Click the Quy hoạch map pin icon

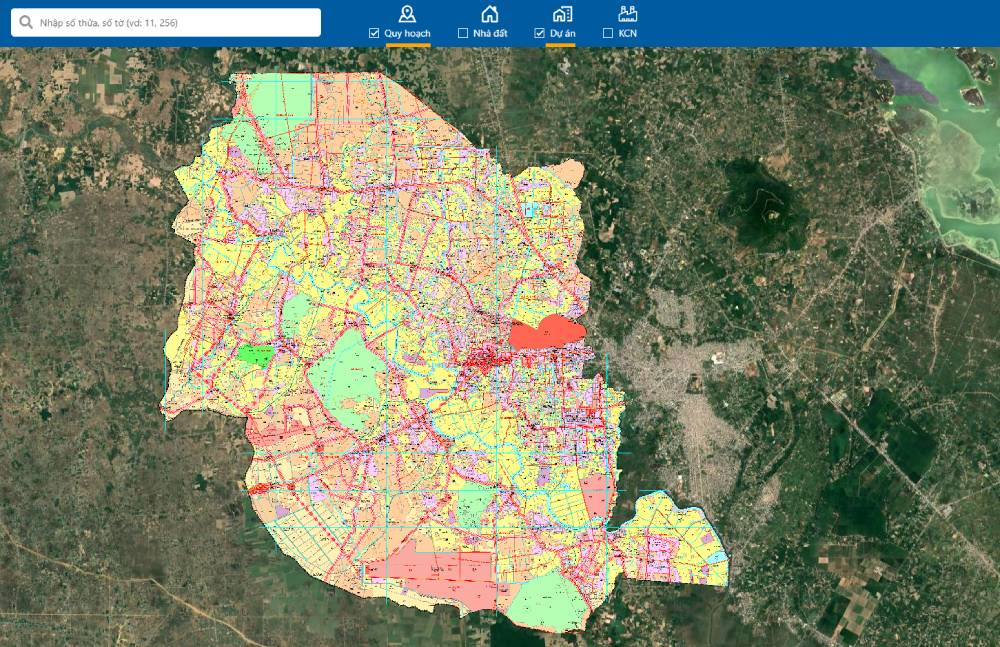pos(407,13)
